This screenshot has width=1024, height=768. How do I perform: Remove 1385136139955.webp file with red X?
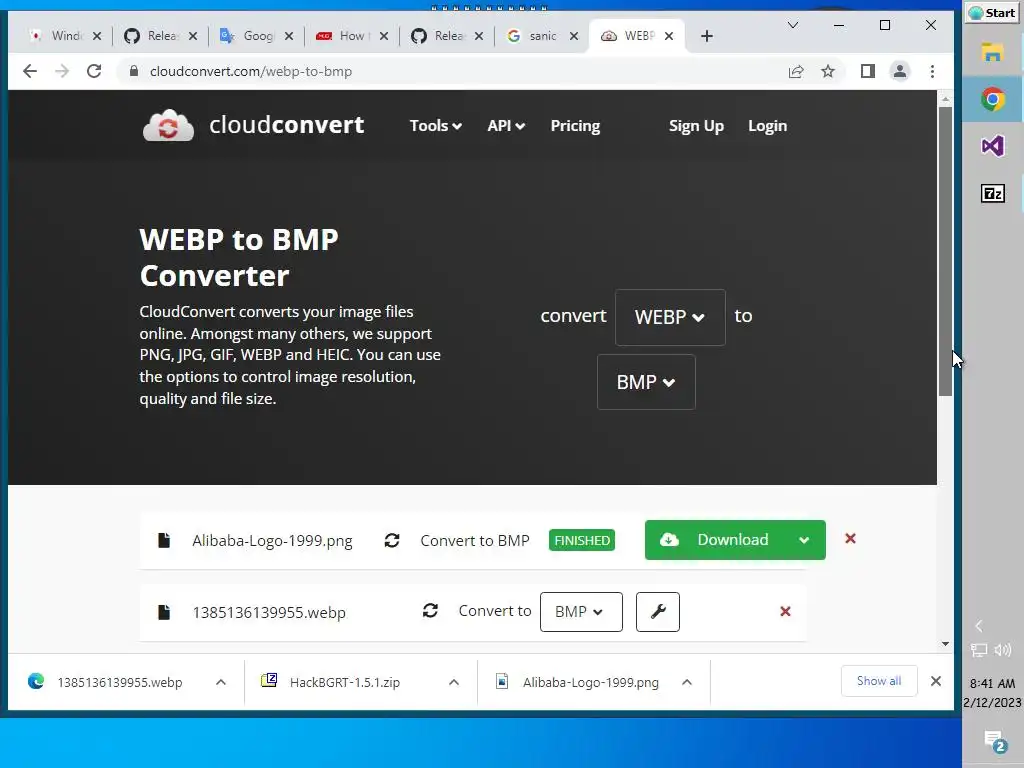pyautogui.click(x=786, y=611)
